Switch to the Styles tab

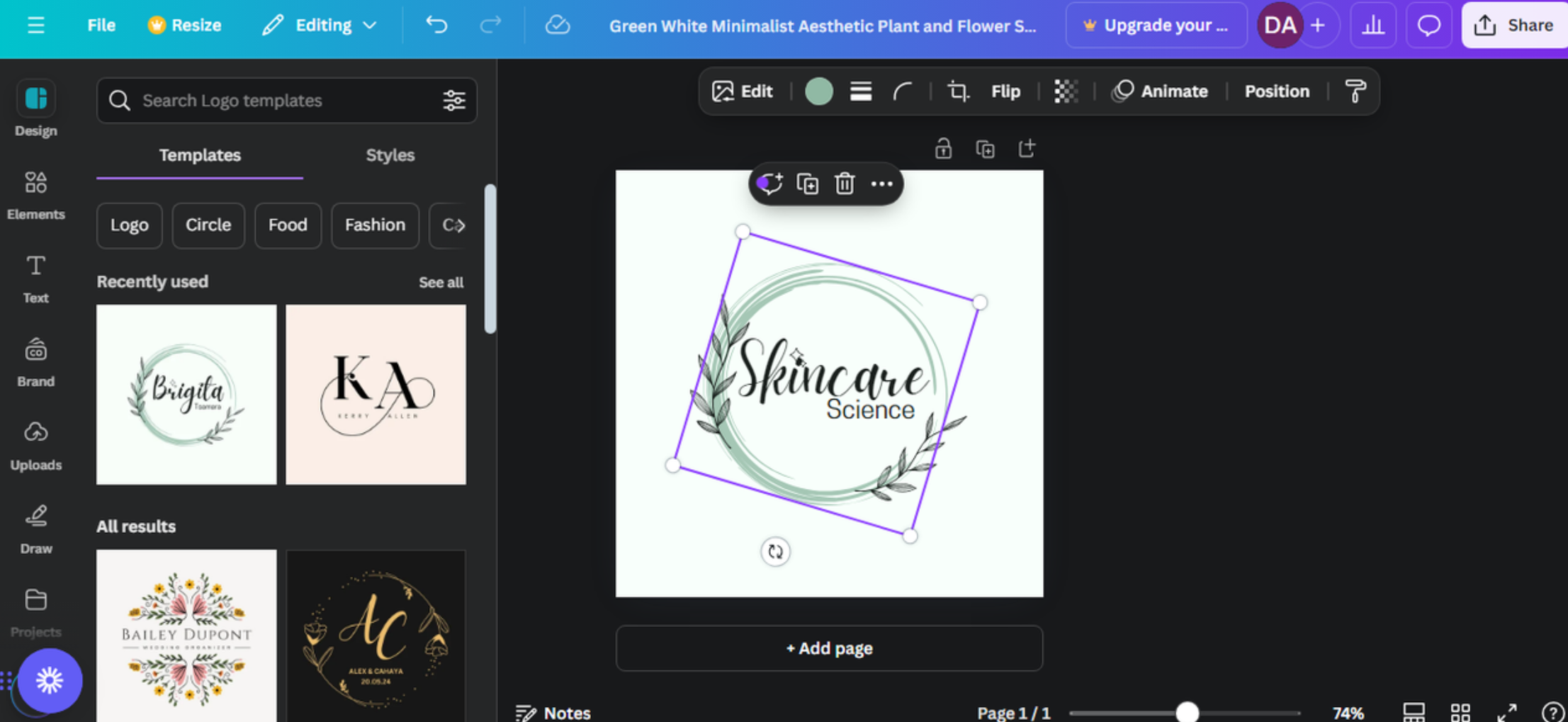tap(390, 155)
